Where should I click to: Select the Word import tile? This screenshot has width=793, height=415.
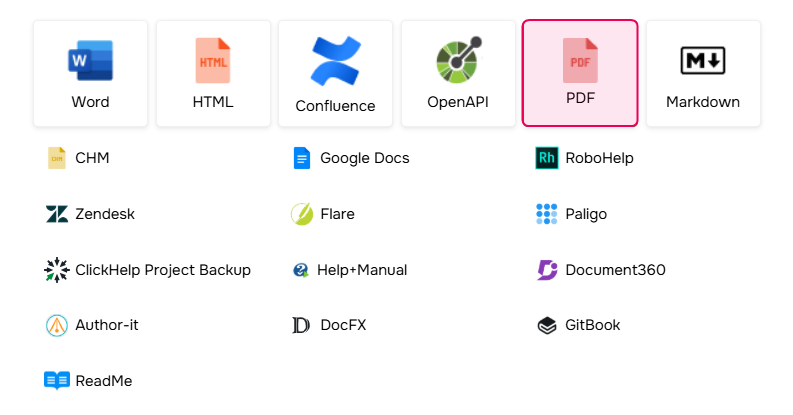tap(90, 74)
